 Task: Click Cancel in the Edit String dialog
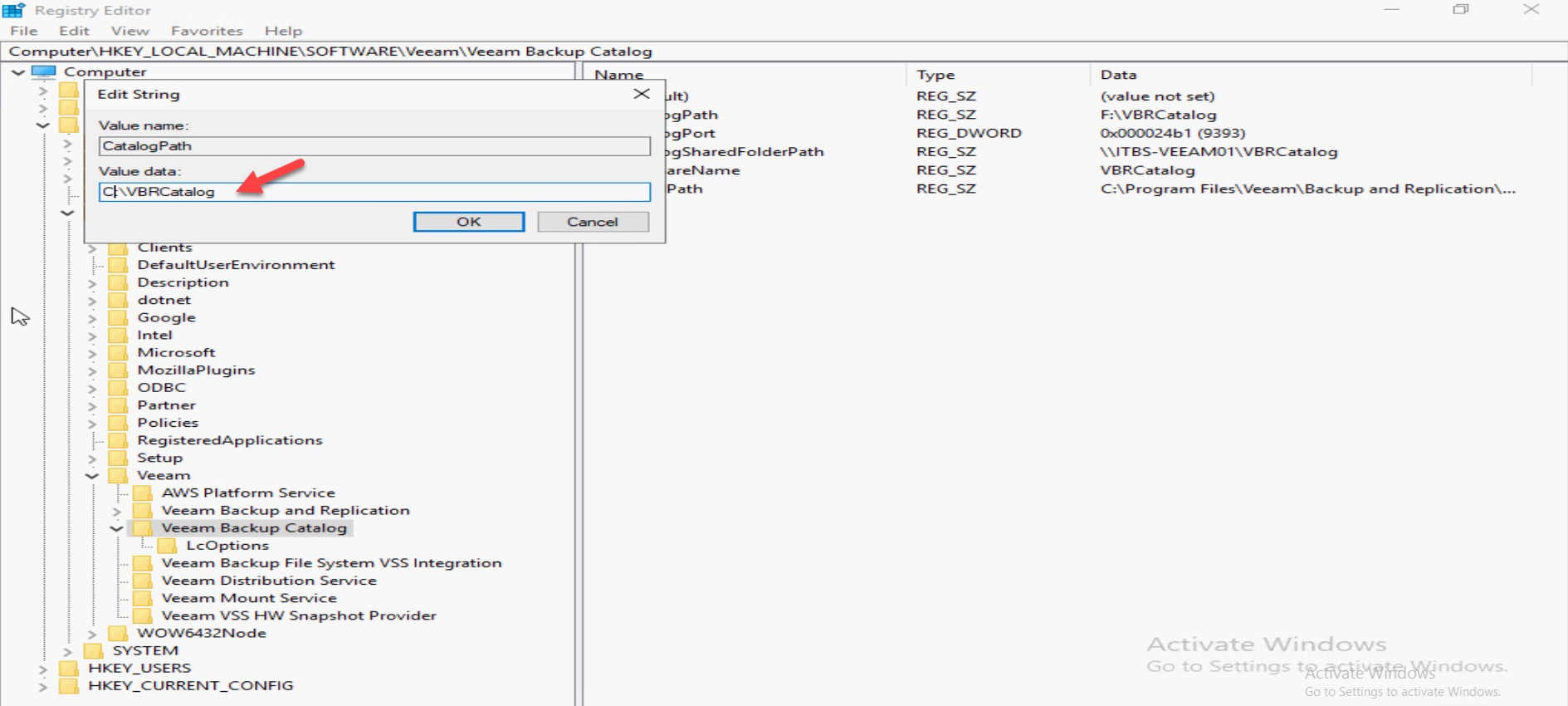tap(593, 222)
